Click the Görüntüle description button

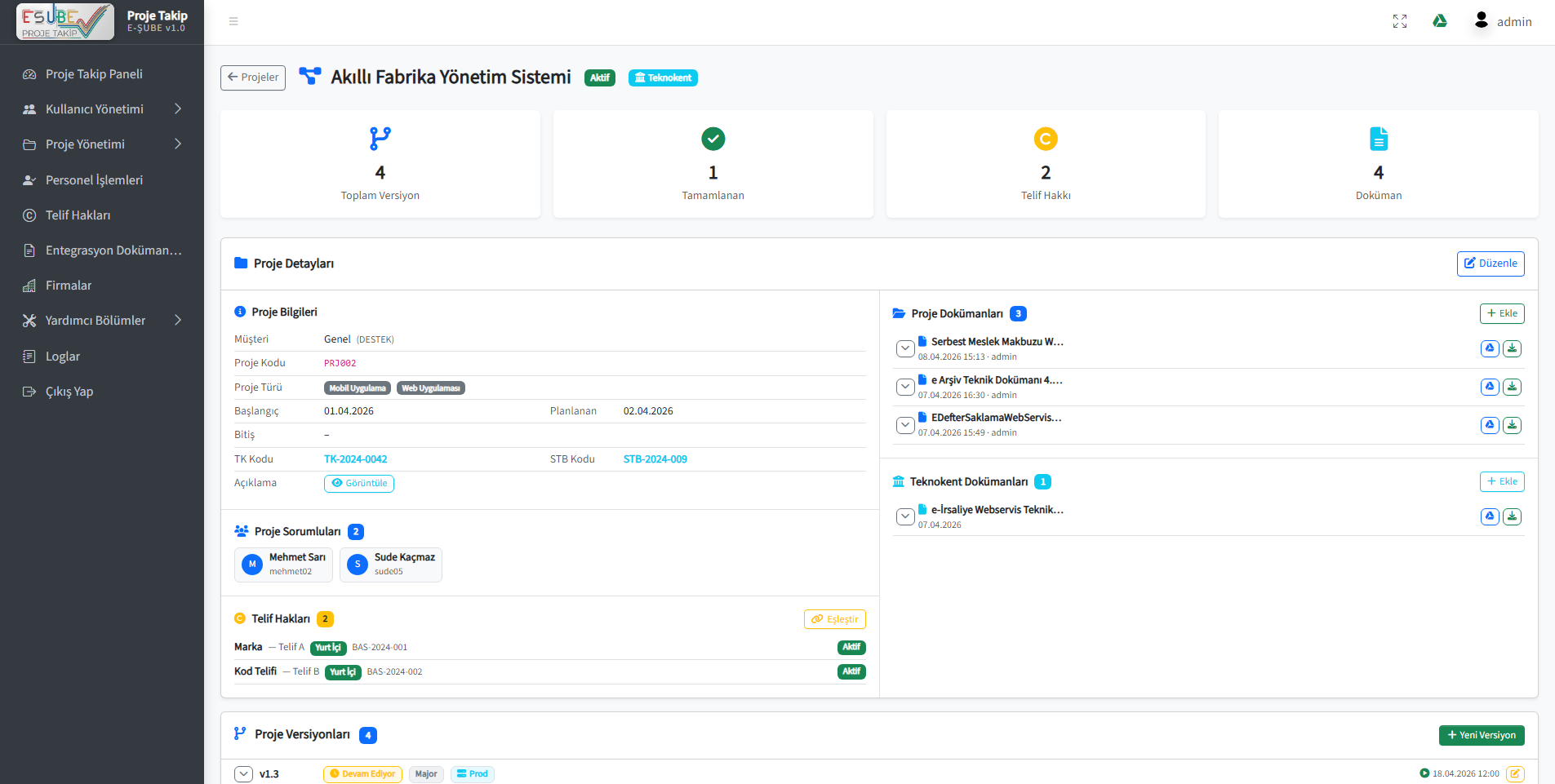(359, 483)
